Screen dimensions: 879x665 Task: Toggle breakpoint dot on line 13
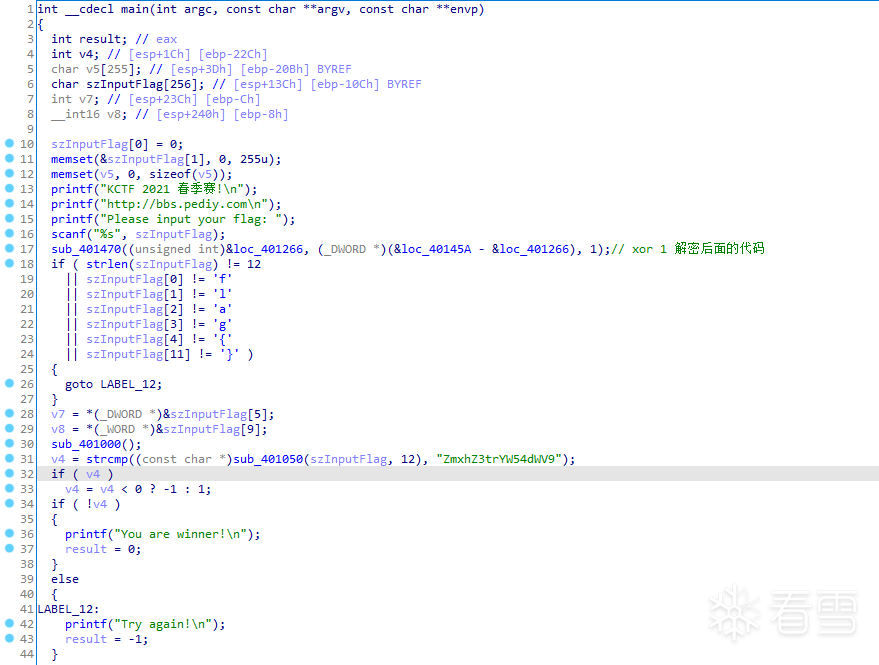click(x=9, y=188)
